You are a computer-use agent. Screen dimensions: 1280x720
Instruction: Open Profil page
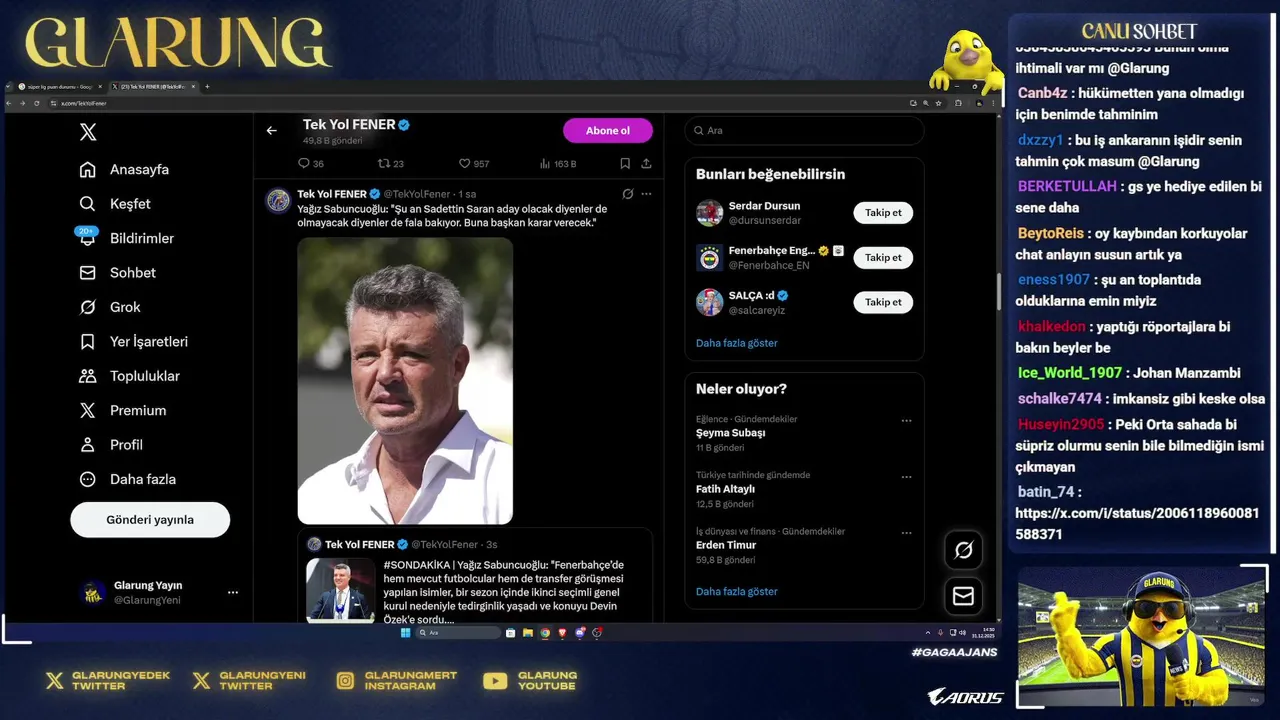[111, 445]
